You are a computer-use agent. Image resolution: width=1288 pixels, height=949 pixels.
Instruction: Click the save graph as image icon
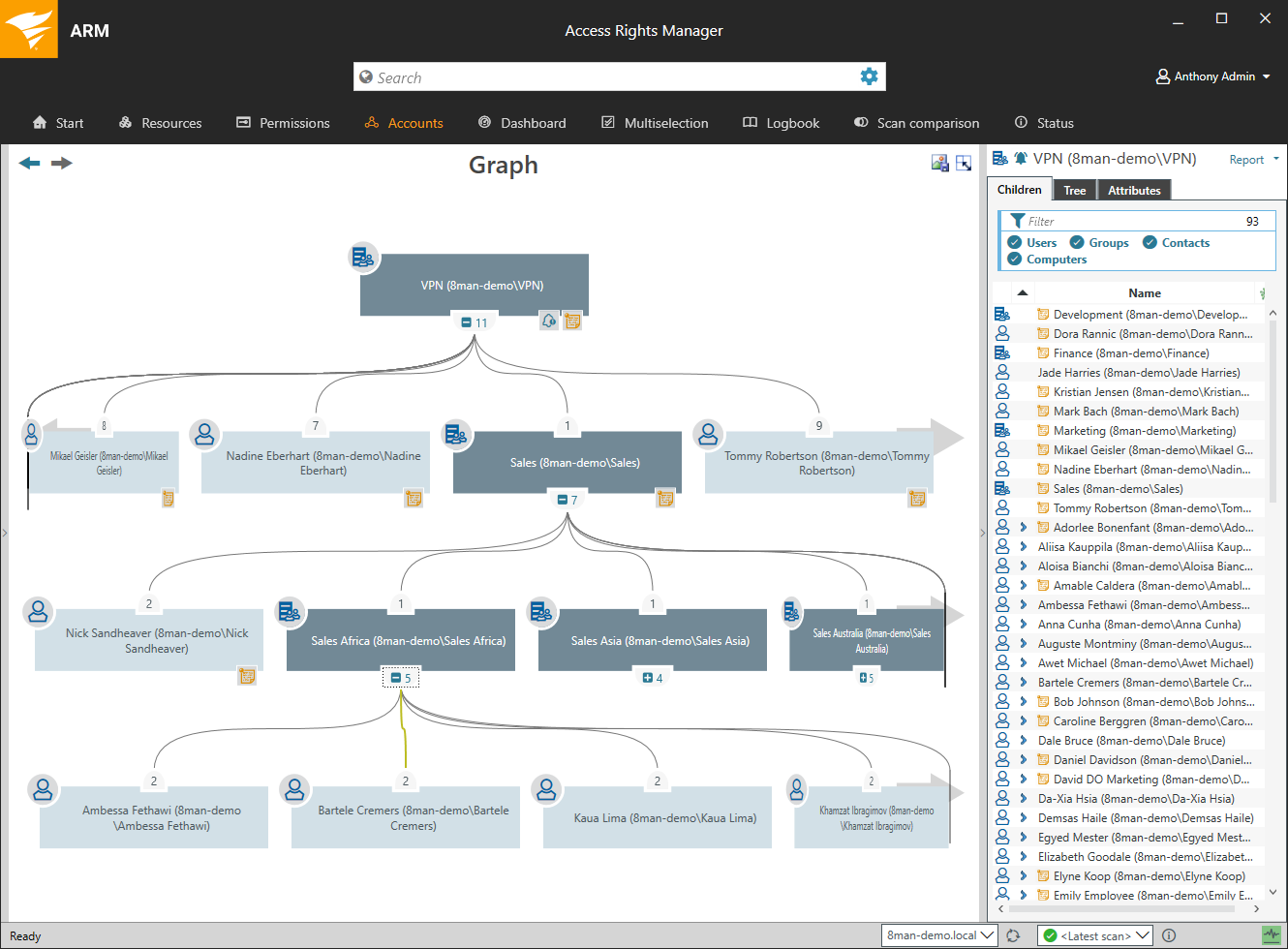point(939,163)
